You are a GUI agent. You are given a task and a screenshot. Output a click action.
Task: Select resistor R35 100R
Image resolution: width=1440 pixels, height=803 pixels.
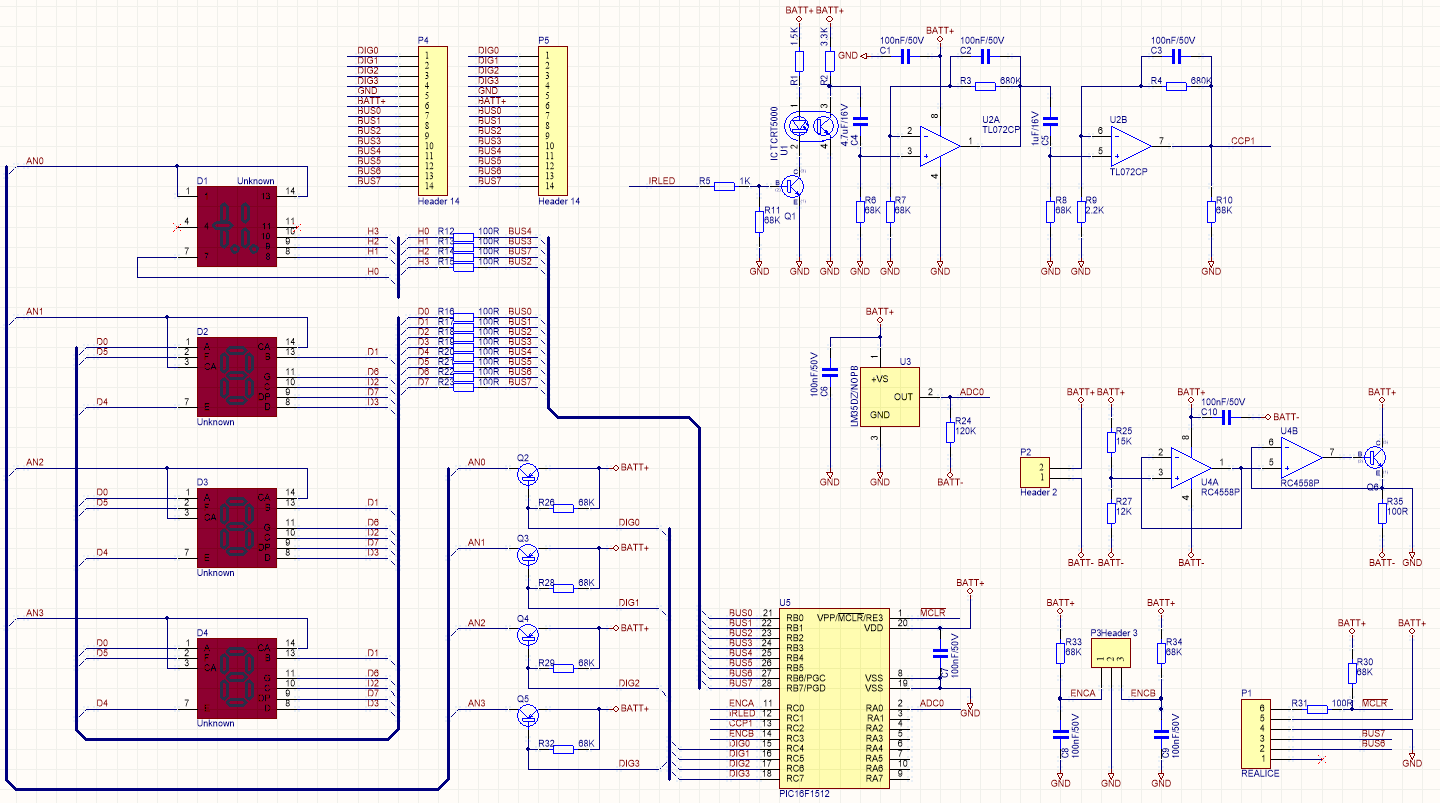click(x=1381, y=512)
